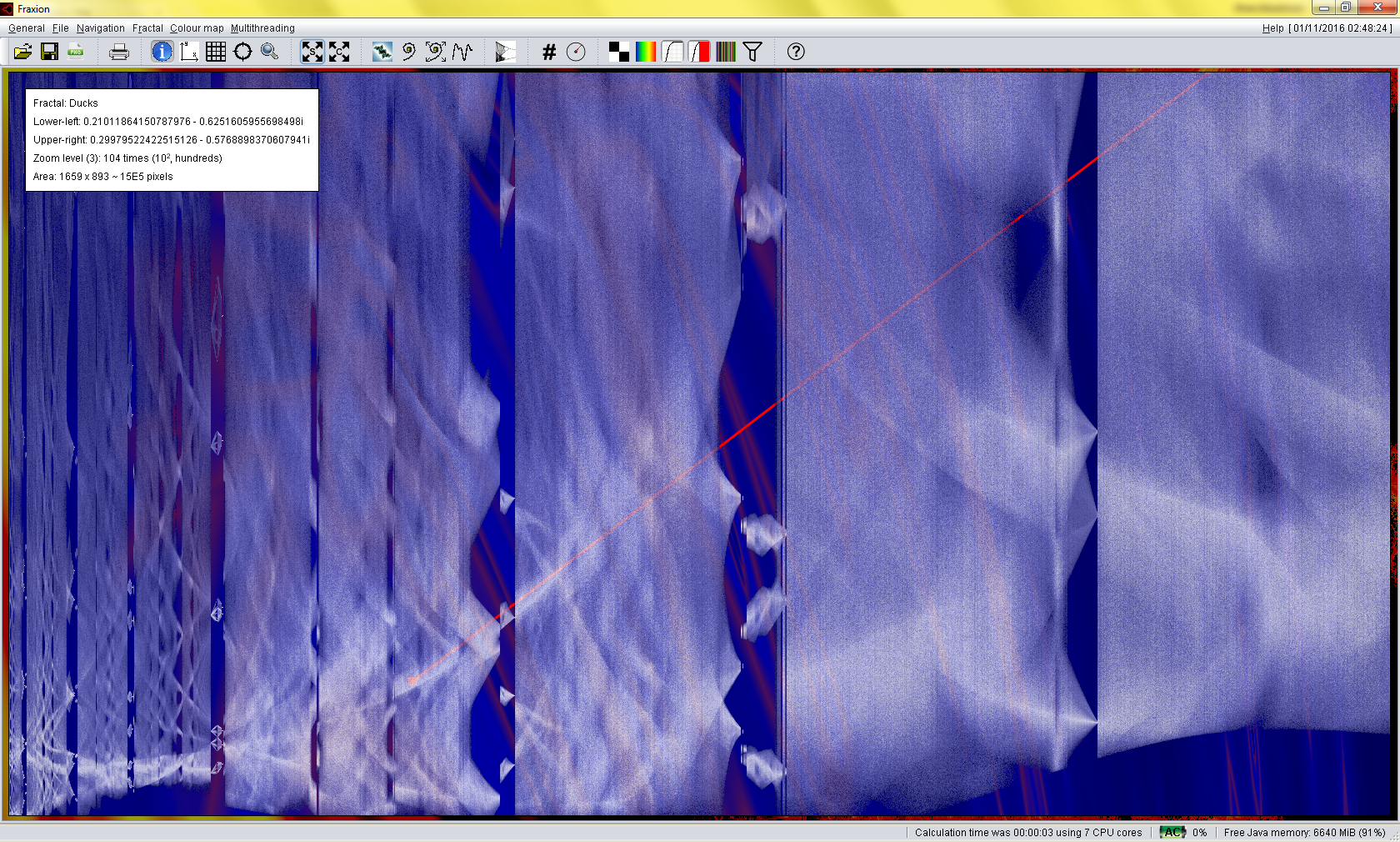Viewport: 1400px width, 842px height.
Task: Open the Multithreading menu
Action: click(x=262, y=28)
